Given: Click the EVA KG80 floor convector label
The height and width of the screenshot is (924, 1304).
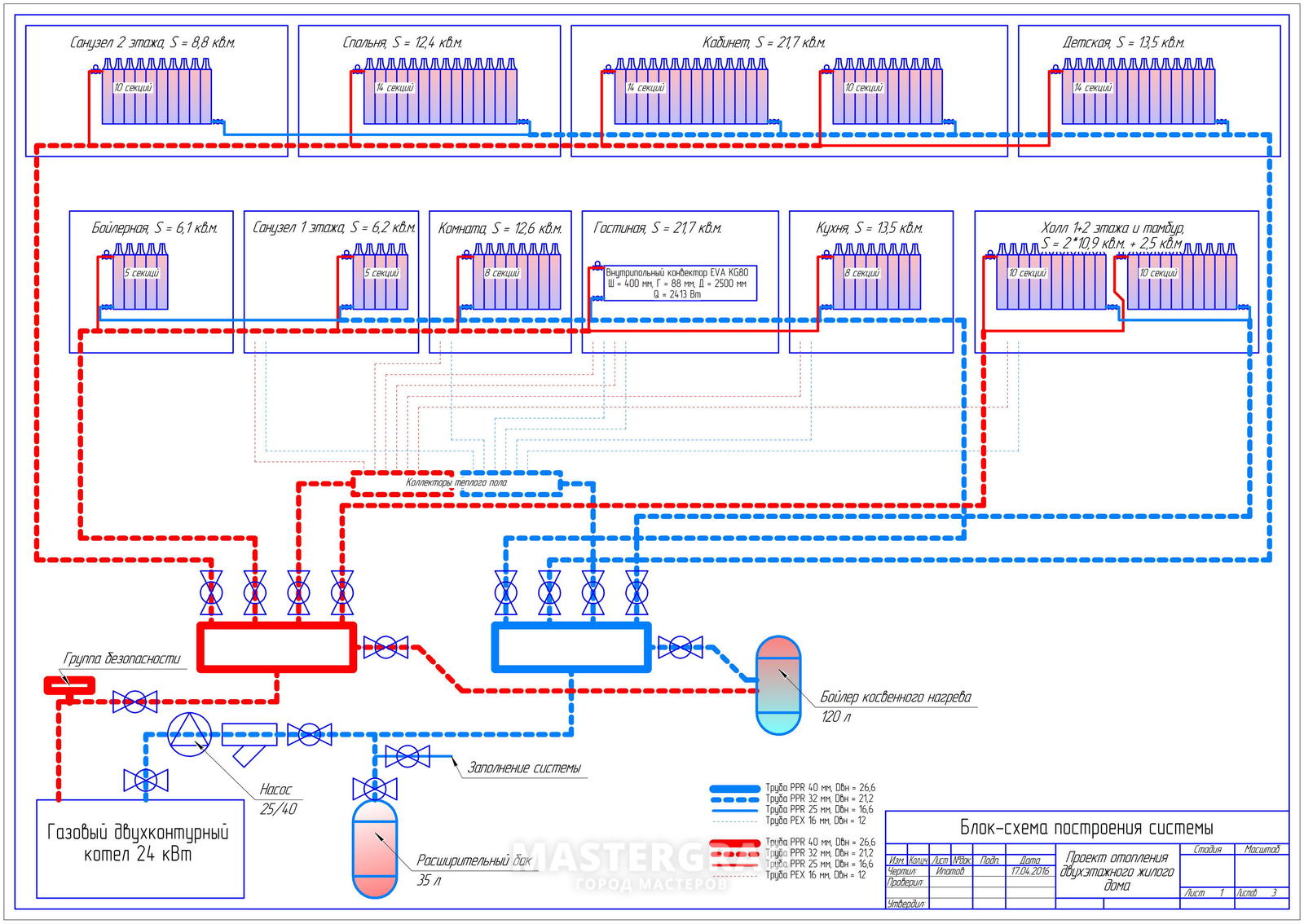Looking at the screenshot, I should point(676,283).
